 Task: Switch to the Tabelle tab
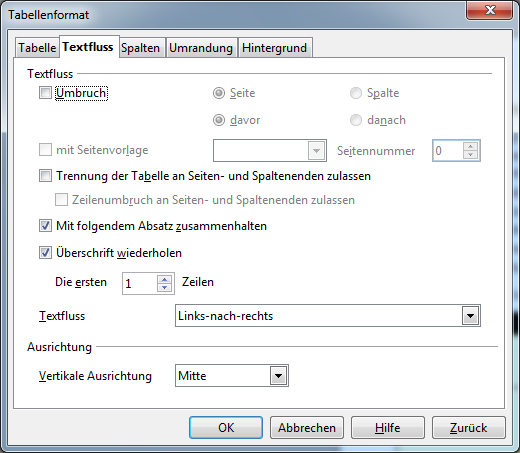coord(37,48)
